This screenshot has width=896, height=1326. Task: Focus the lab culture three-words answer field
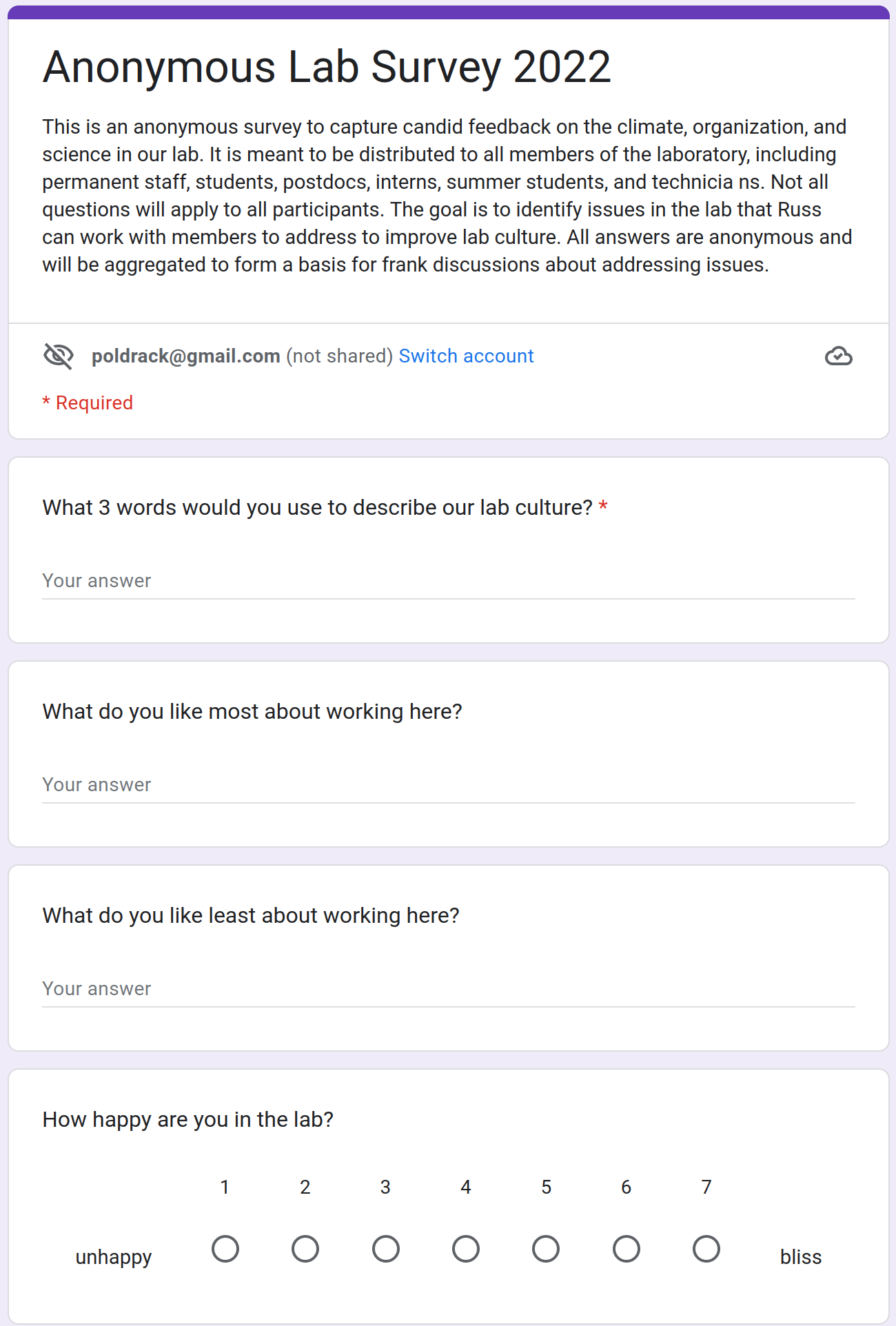(x=448, y=581)
